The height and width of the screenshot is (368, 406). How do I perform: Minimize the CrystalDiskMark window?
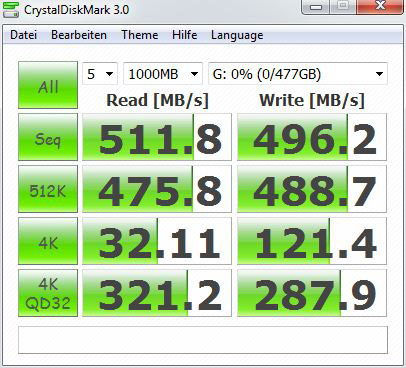tap(315, 7)
